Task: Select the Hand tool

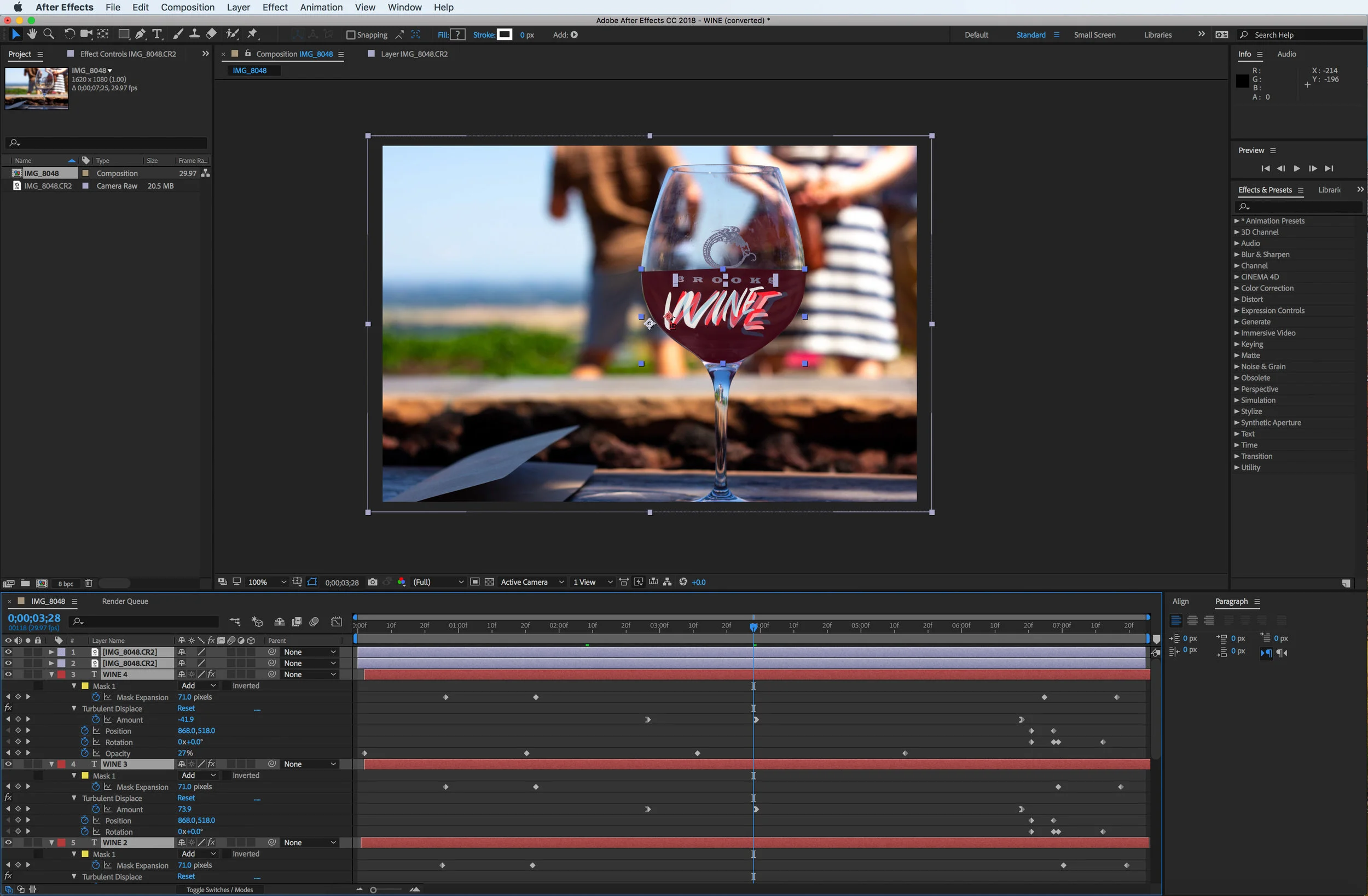Action: pyautogui.click(x=32, y=34)
